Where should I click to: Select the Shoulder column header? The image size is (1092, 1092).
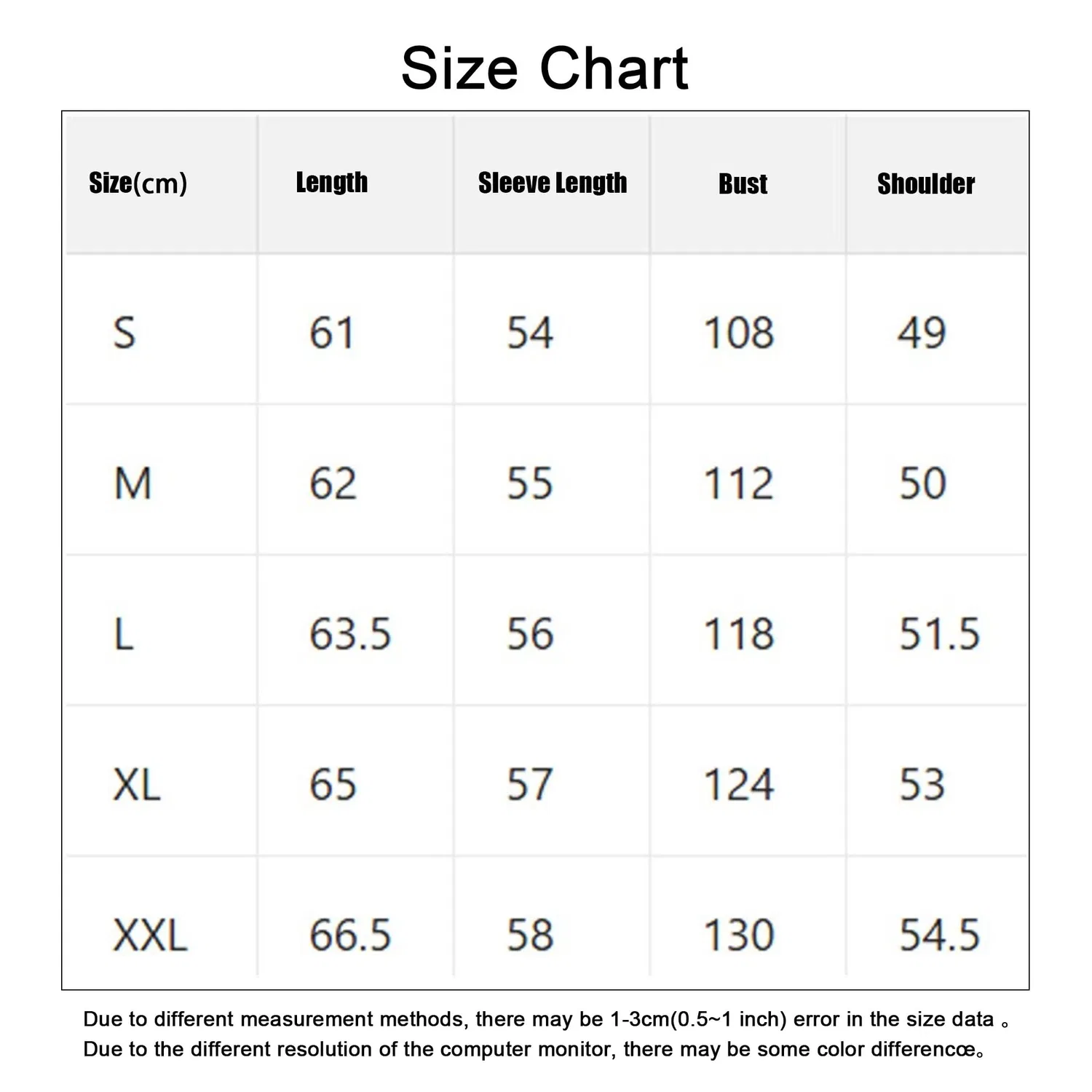(926, 183)
